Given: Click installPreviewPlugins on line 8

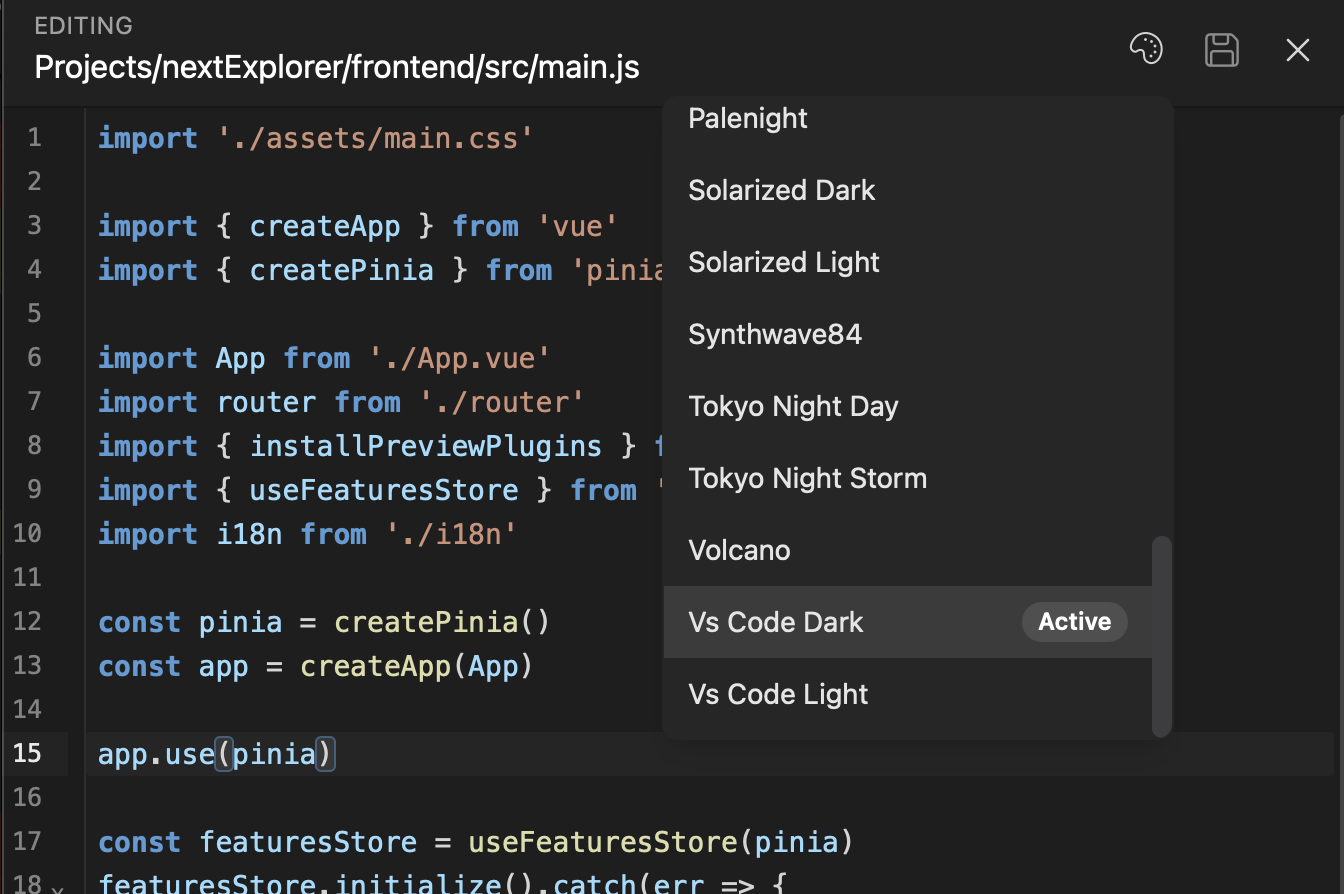Looking at the screenshot, I should [426, 446].
